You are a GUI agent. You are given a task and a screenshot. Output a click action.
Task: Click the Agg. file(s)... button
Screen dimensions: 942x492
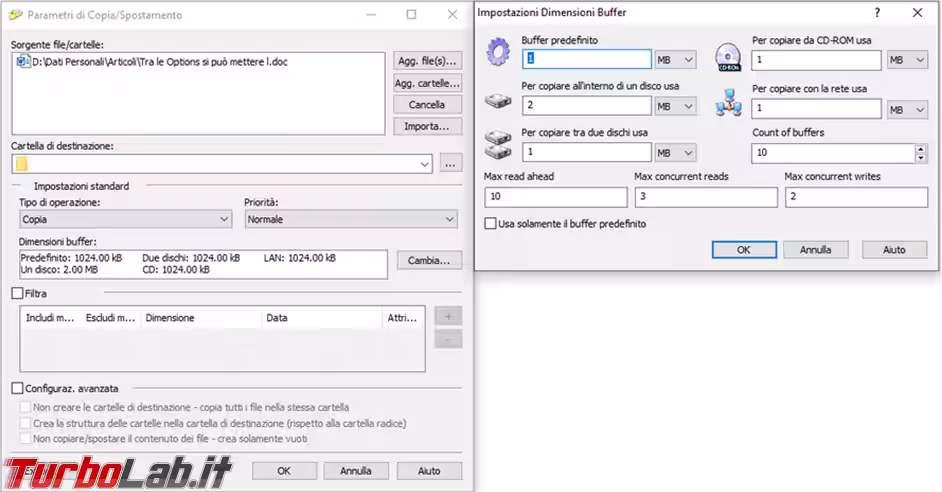pos(427,61)
